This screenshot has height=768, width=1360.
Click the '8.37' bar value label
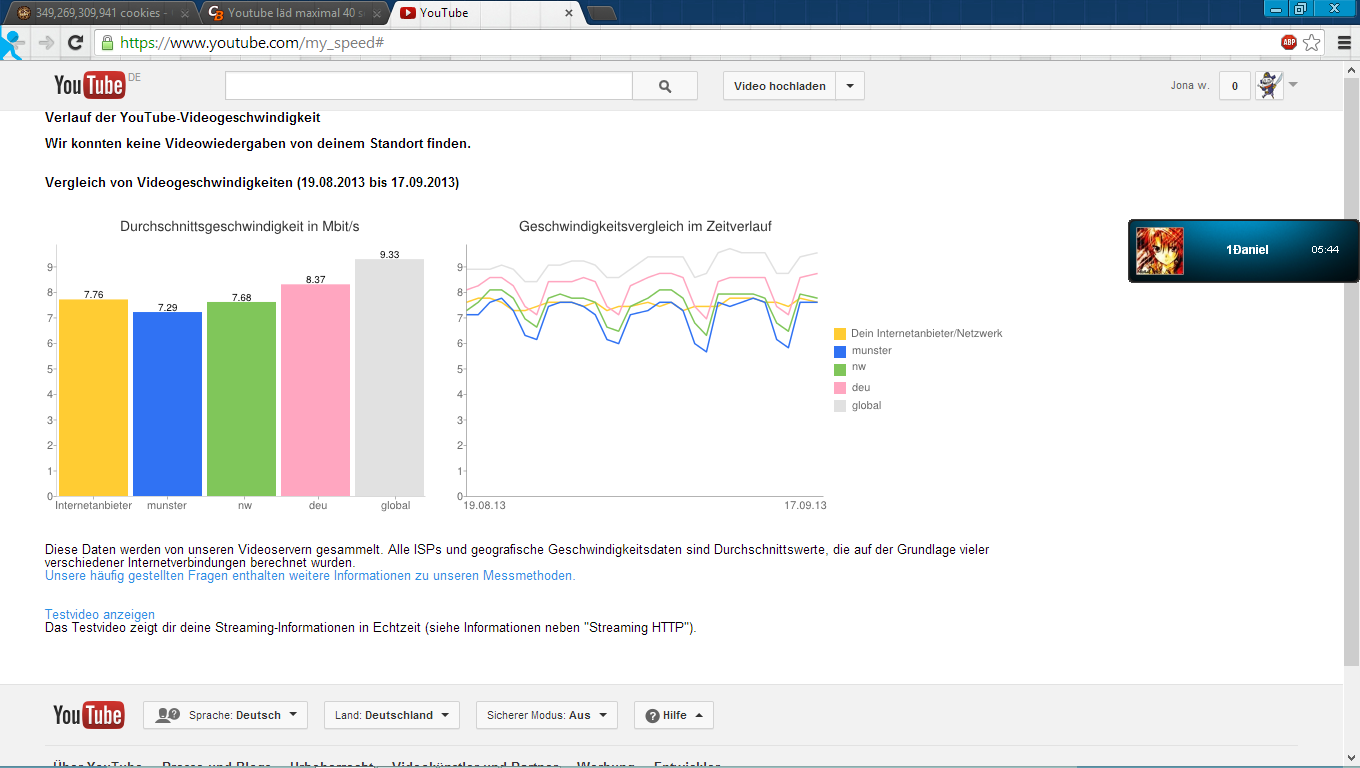coord(315,279)
